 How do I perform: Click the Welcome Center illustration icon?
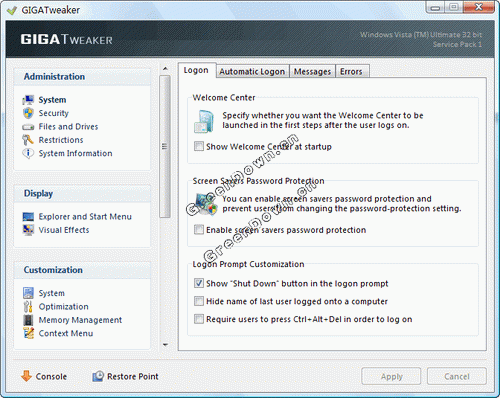tap(204, 122)
